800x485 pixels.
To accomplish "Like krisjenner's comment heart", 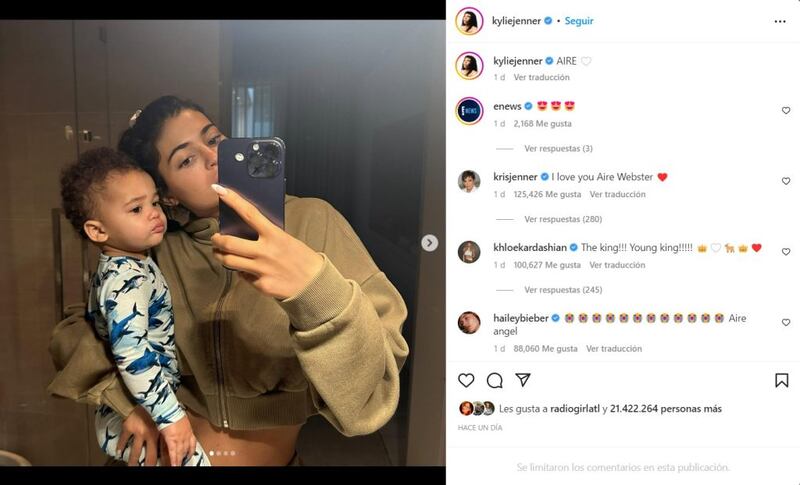I will click(x=786, y=181).
